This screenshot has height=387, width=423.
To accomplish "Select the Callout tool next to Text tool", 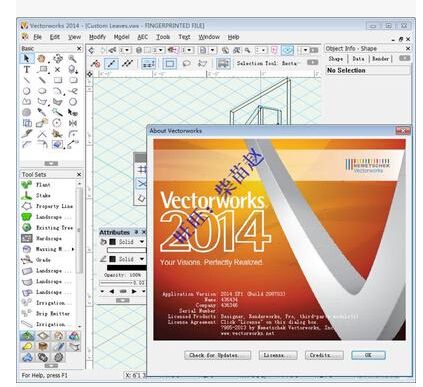I will click(43, 69).
